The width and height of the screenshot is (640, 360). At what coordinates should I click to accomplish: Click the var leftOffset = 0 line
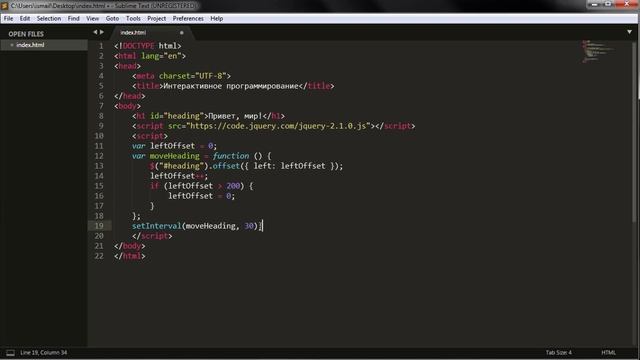[x=174, y=146]
